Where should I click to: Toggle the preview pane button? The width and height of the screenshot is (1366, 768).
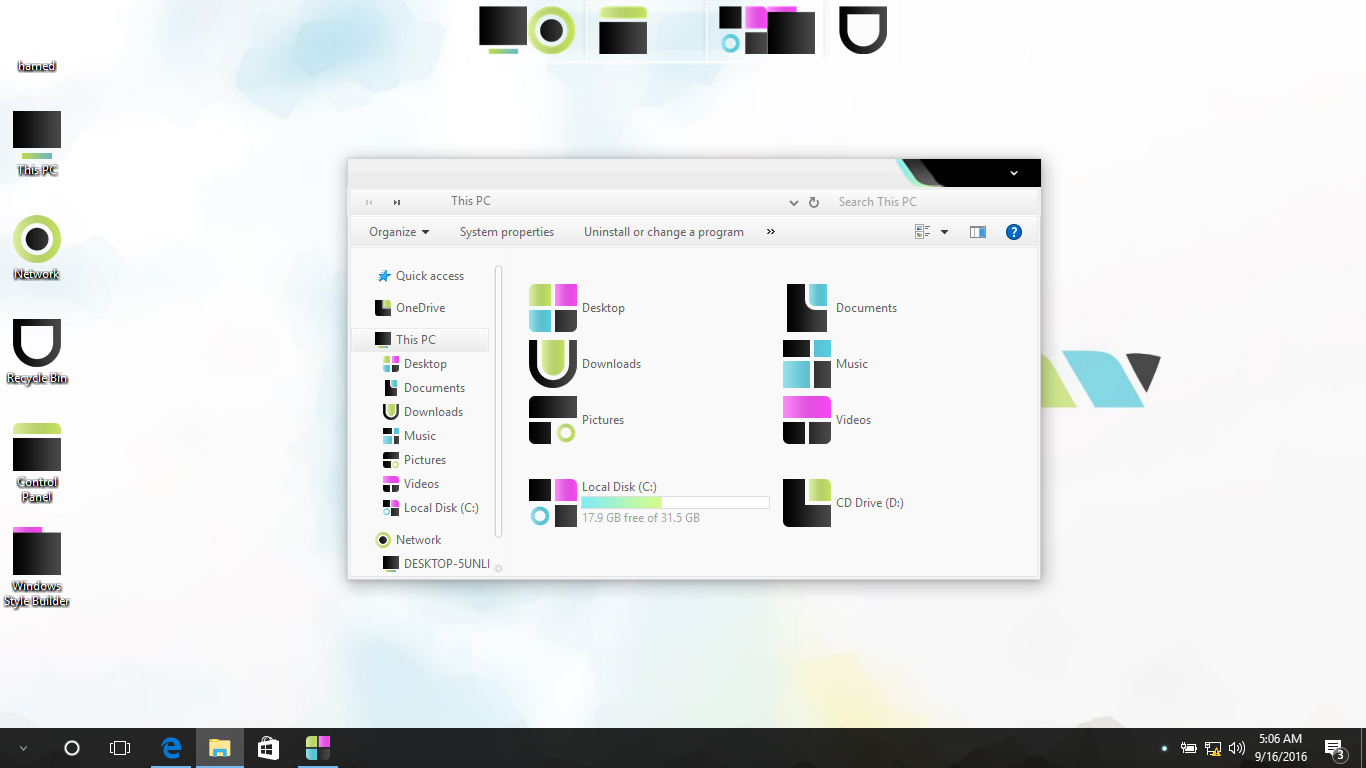tap(978, 232)
